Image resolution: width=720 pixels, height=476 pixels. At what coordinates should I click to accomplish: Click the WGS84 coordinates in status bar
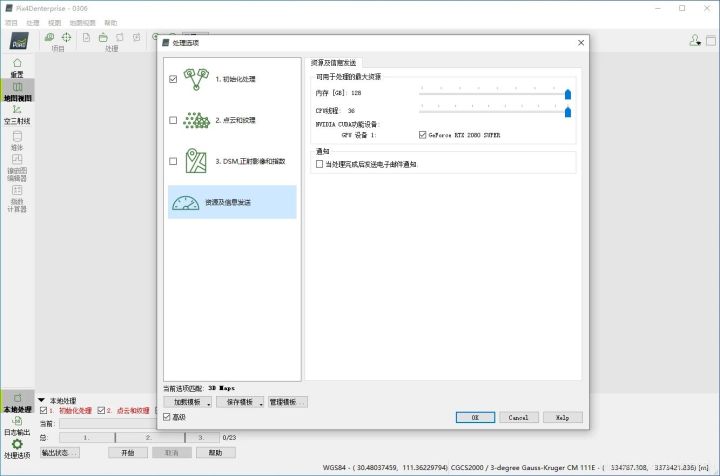coord(385,467)
